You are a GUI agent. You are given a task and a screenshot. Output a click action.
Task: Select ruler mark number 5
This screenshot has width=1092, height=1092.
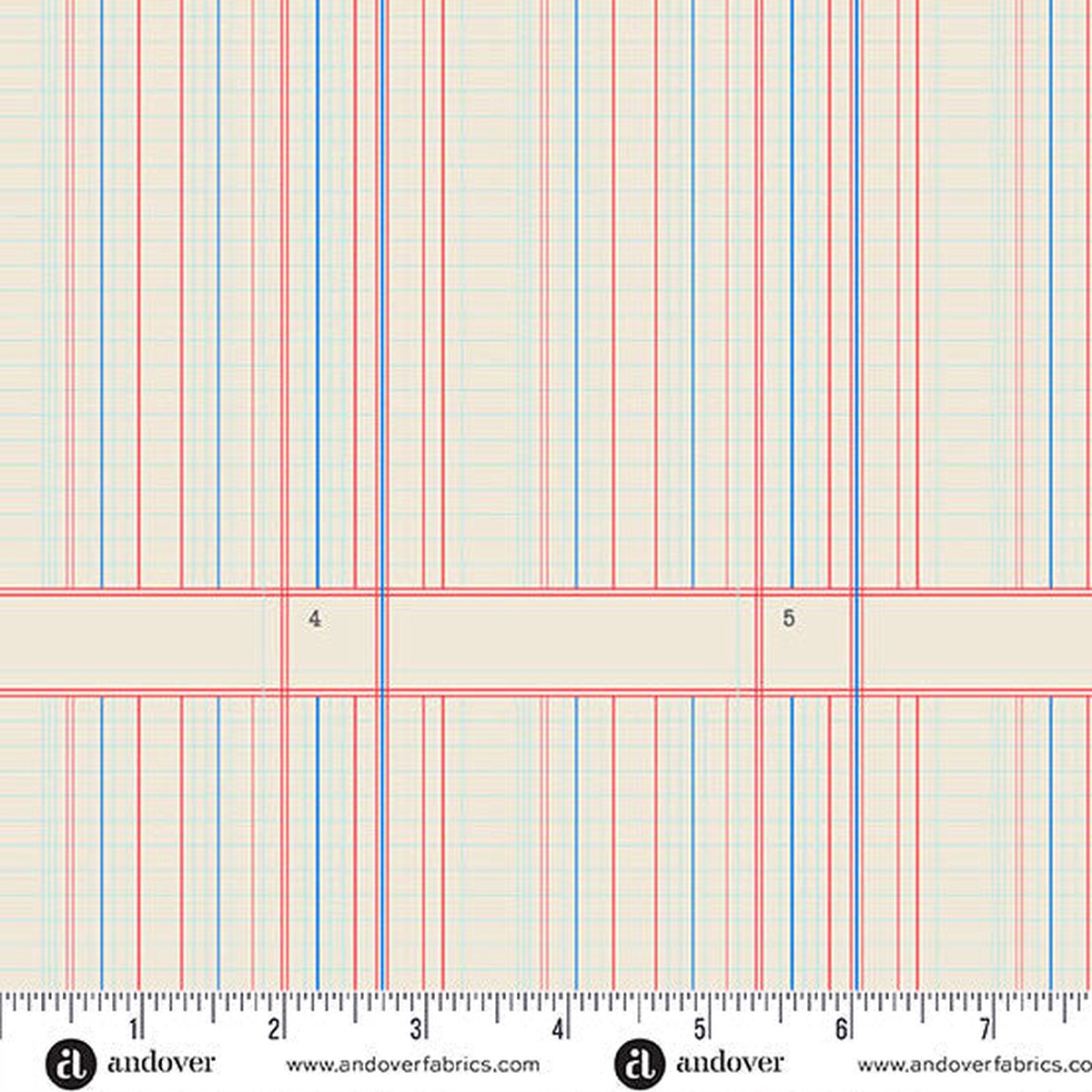tap(700, 1029)
